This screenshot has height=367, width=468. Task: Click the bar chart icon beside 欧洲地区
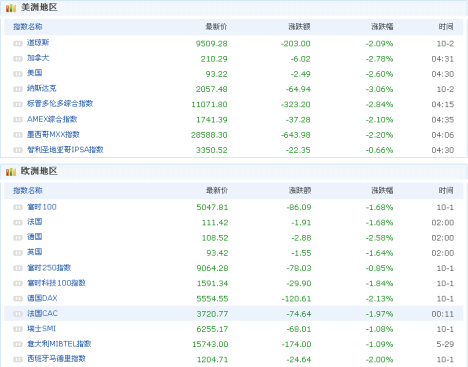pos(11,171)
